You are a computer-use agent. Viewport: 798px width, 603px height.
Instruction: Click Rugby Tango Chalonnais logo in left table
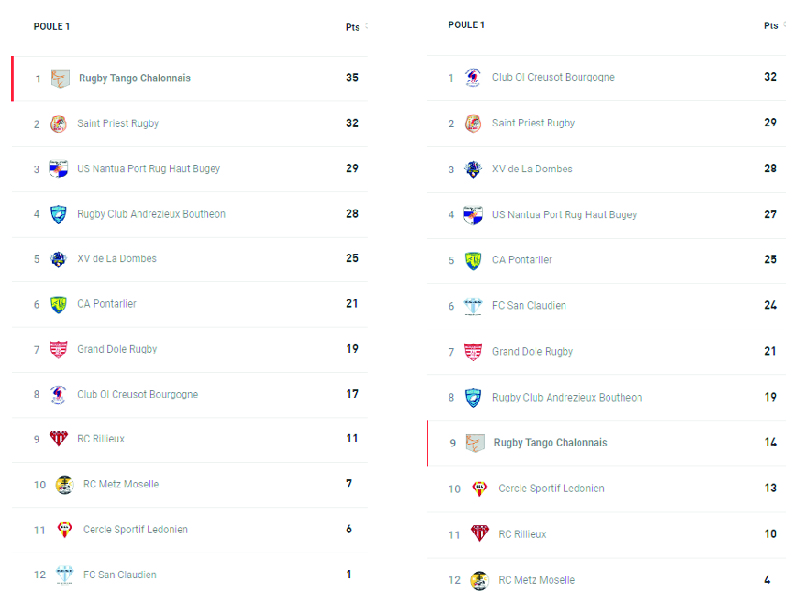pyautogui.click(x=60, y=78)
